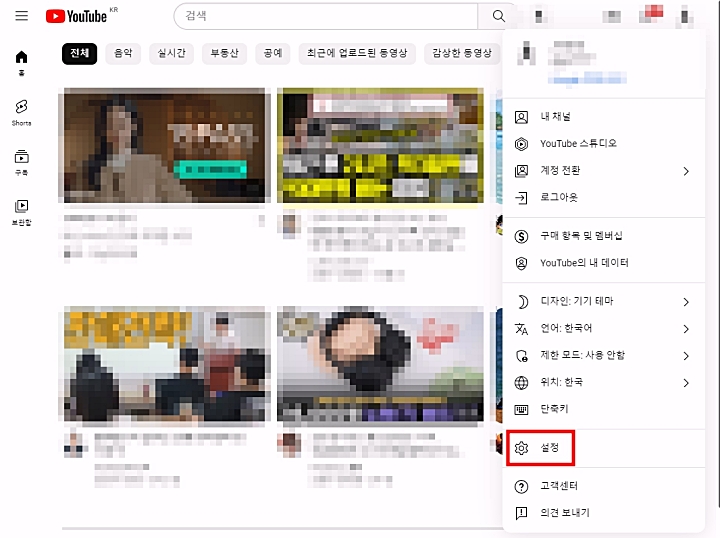Viewport: 720px width, 538px height.
Task: Expand the 계정 전환 chevron
Action: click(686, 171)
